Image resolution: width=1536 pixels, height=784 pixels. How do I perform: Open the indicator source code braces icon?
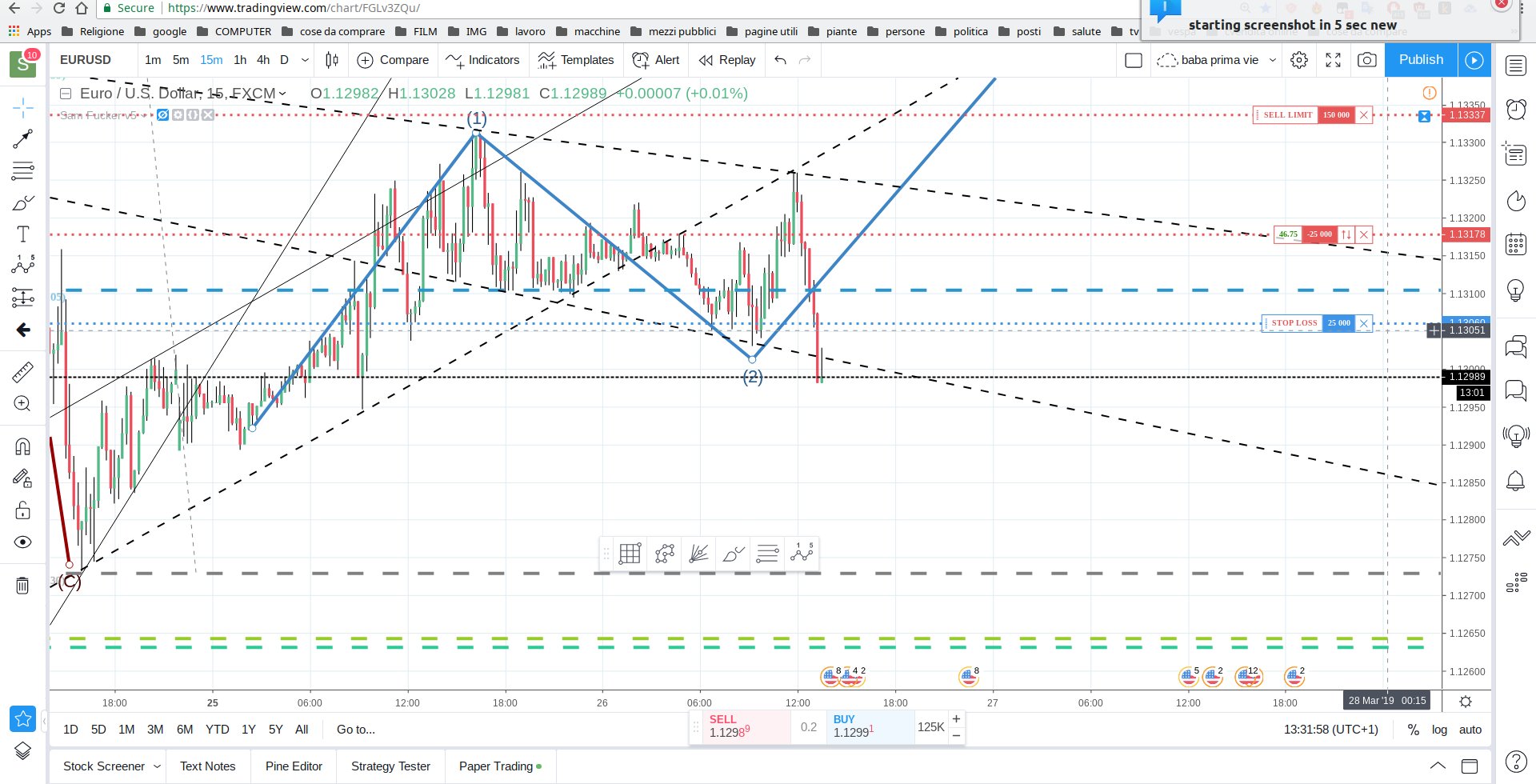tap(193, 115)
